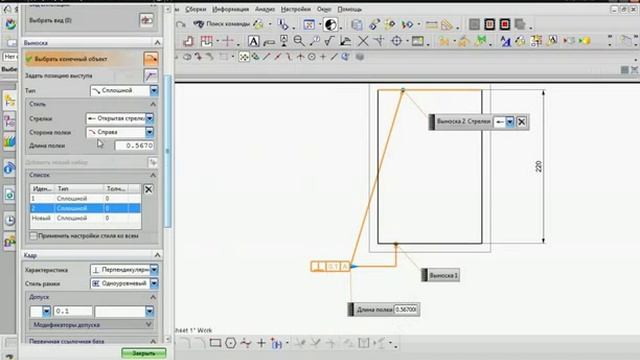Click the Add New Set icon
Image resolution: width=640 pixels, height=360 pixels.
pyautogui.click(x=153, y=162)
